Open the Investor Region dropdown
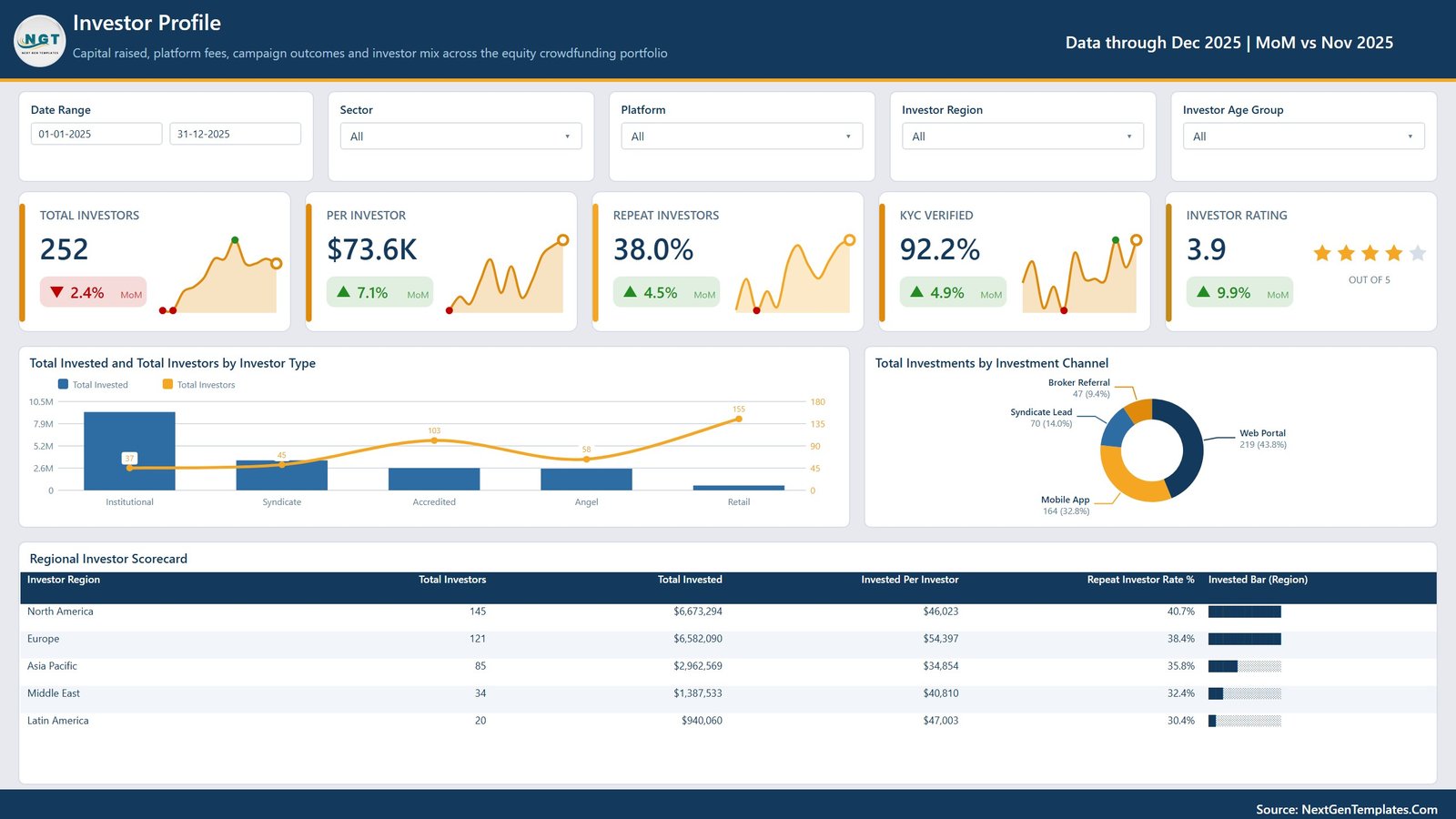 1023,136
